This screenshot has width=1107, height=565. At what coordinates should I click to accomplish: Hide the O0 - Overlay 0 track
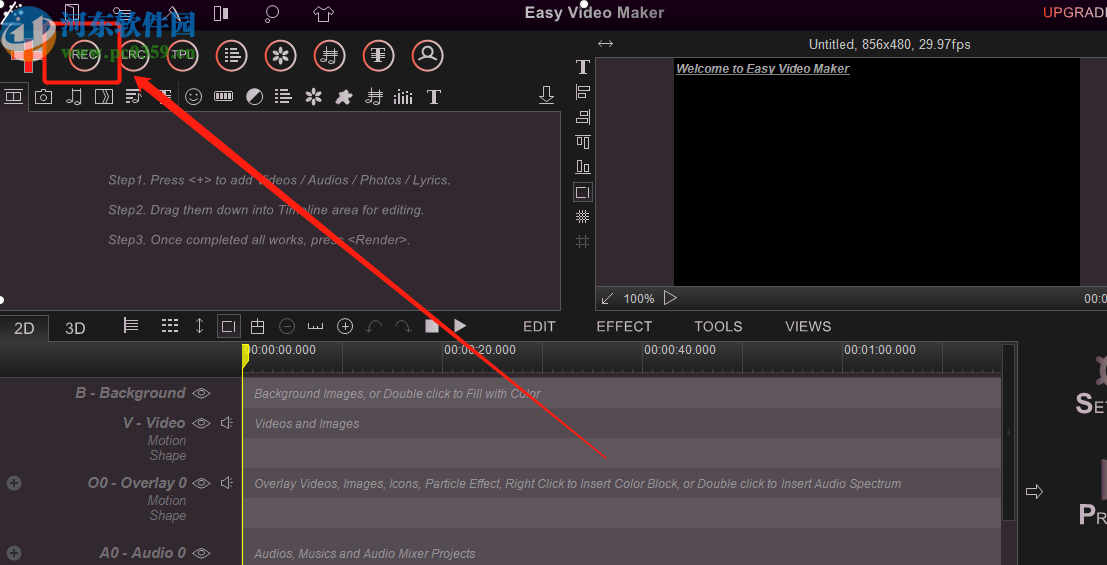pos(201,483)
